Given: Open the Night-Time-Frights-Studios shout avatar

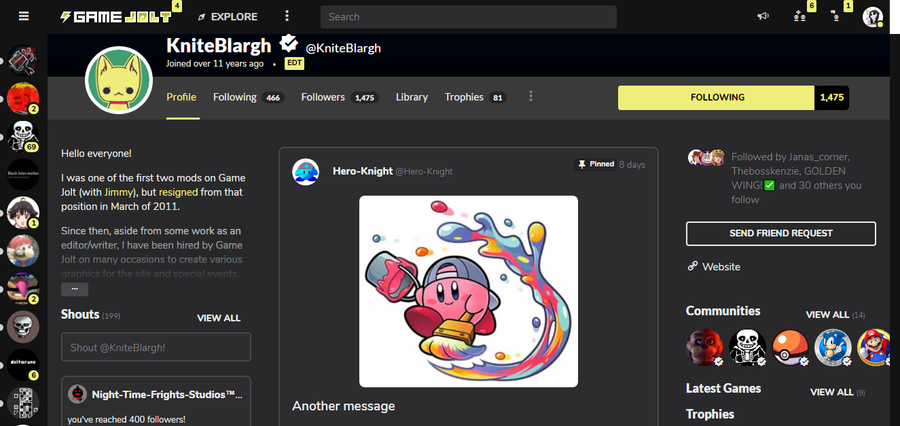Looking at the screenshot, I should (x=77, y=394).
